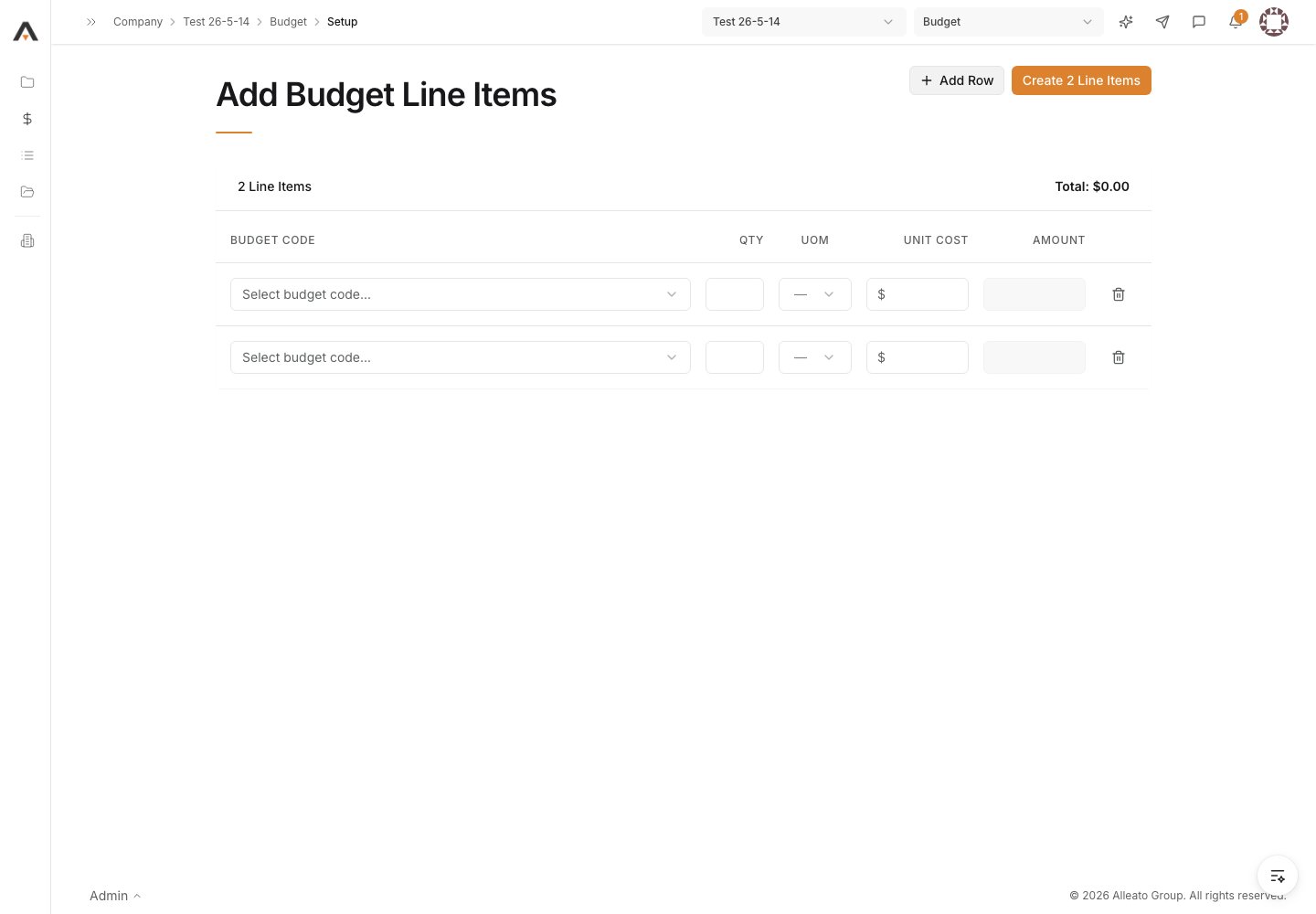Screen dimensions: 1316x914
Task: Open the AI sparkle assistant icon
Action: [1126, 22]
